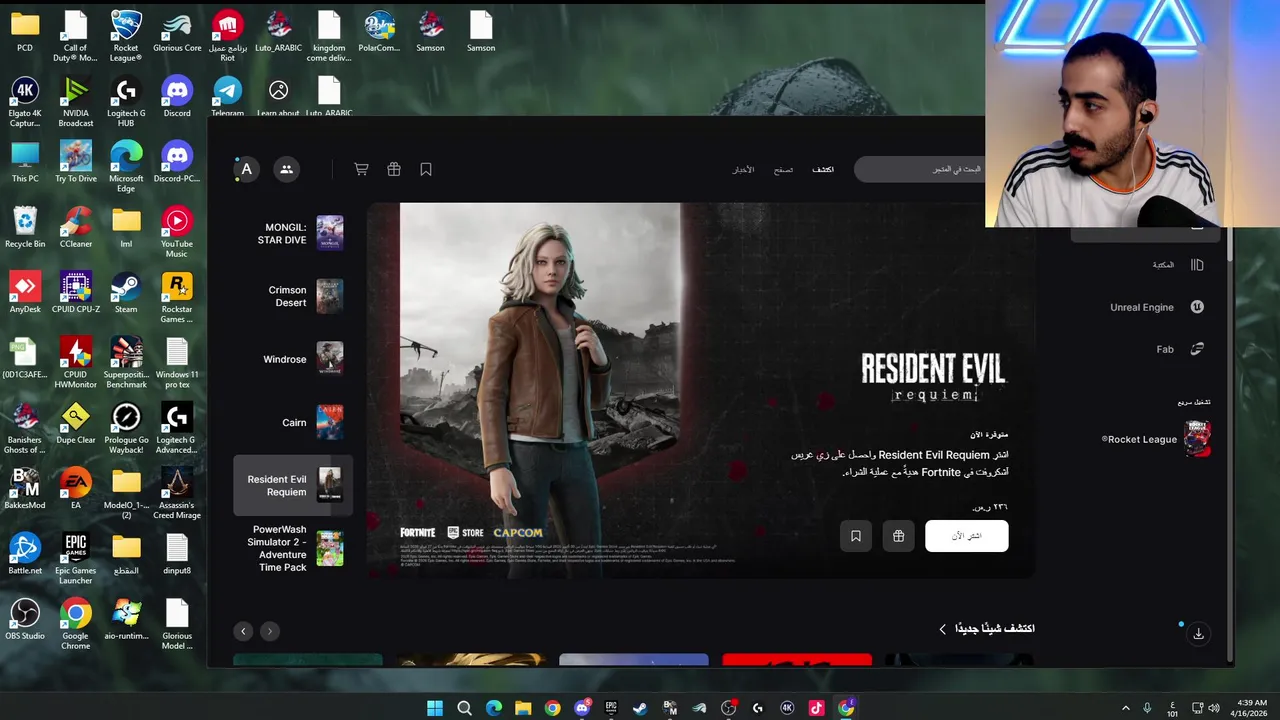
Task: Expand the اكتشف شيئًا جديدًا section chevron
Action: 942,629
